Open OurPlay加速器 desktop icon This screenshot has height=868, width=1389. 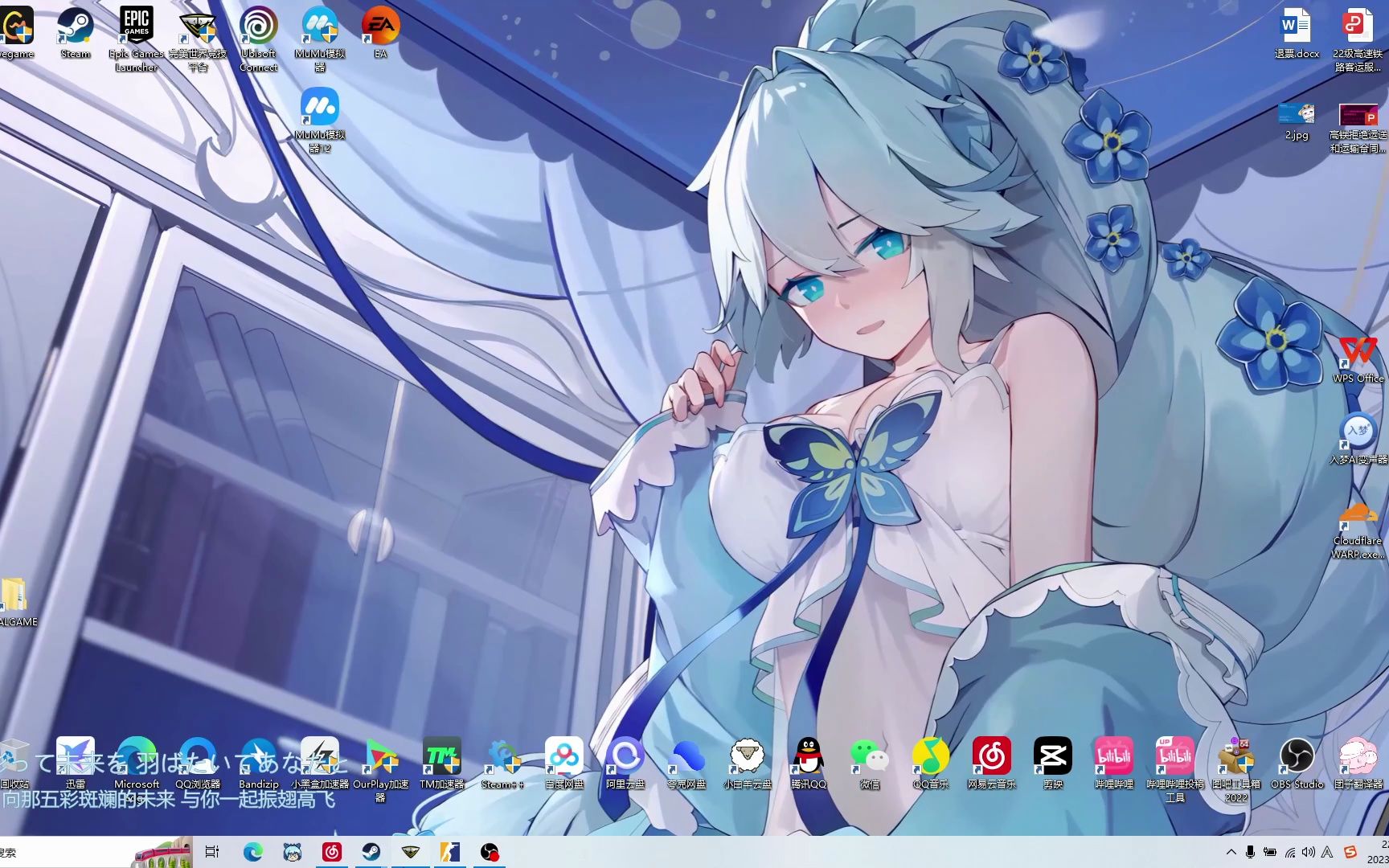pos(381,768)
